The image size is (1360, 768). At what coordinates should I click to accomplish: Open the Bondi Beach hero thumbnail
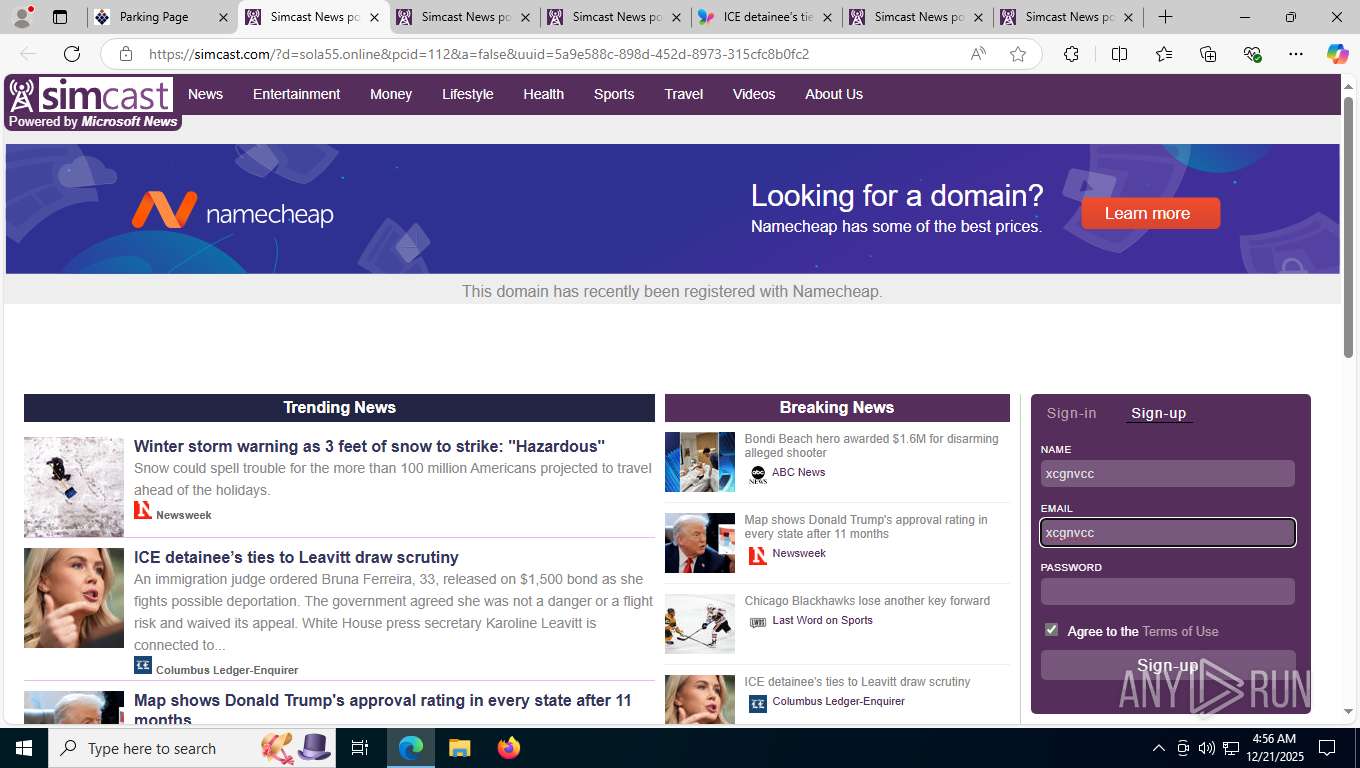click(700, 462)
